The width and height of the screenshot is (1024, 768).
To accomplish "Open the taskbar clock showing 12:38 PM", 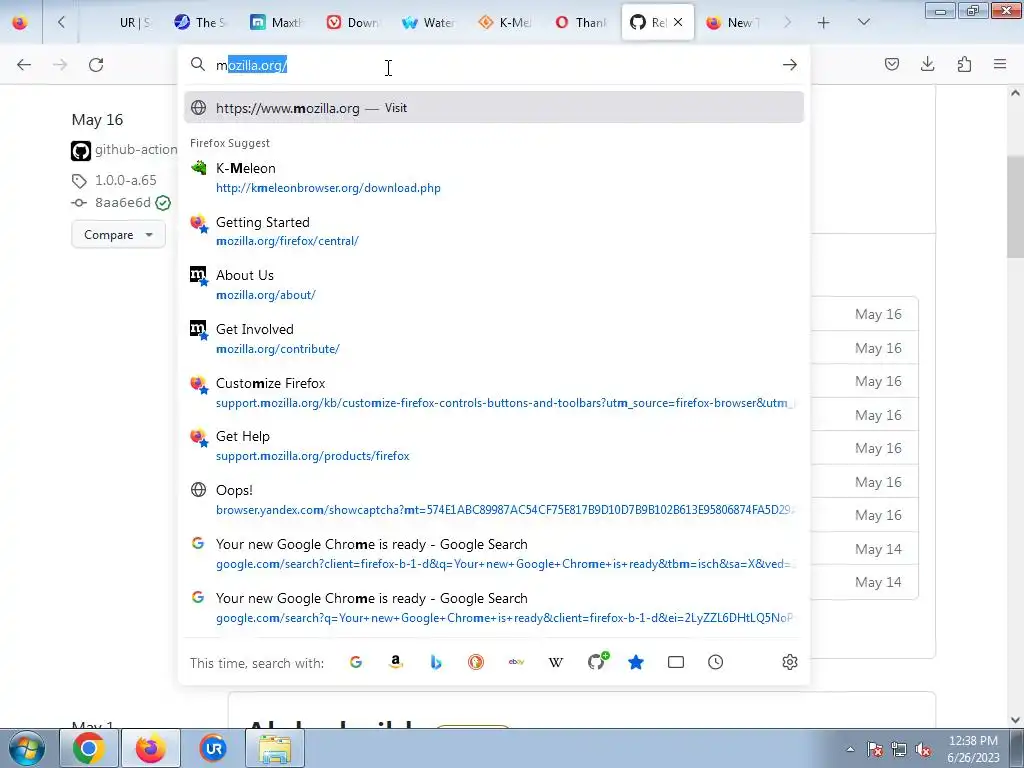I will 973,749.
